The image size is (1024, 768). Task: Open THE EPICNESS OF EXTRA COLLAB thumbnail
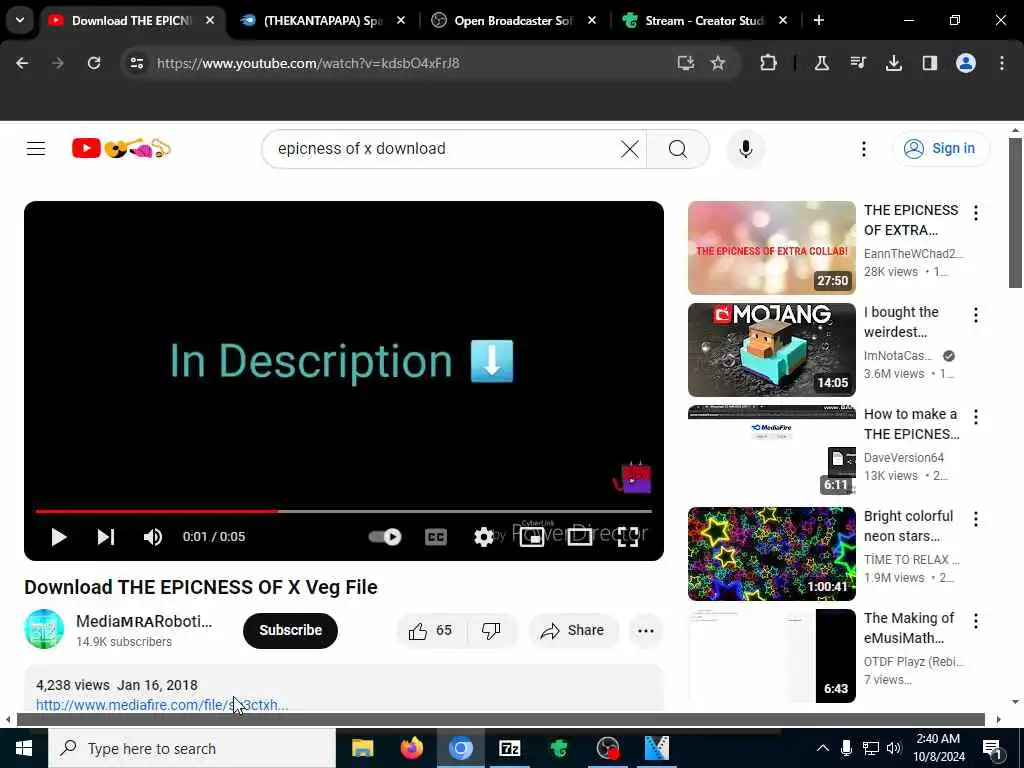coord(771,248)
